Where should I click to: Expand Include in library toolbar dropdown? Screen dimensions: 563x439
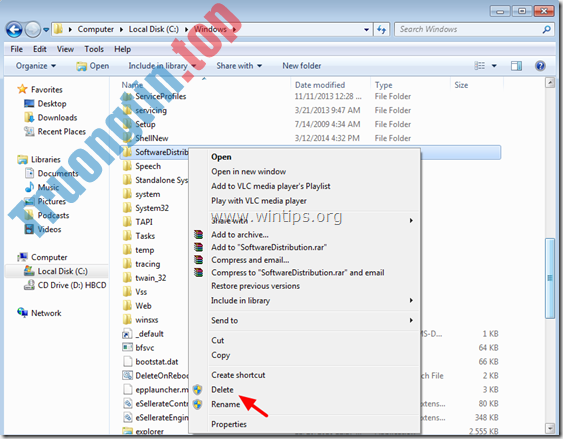(162, 66)
